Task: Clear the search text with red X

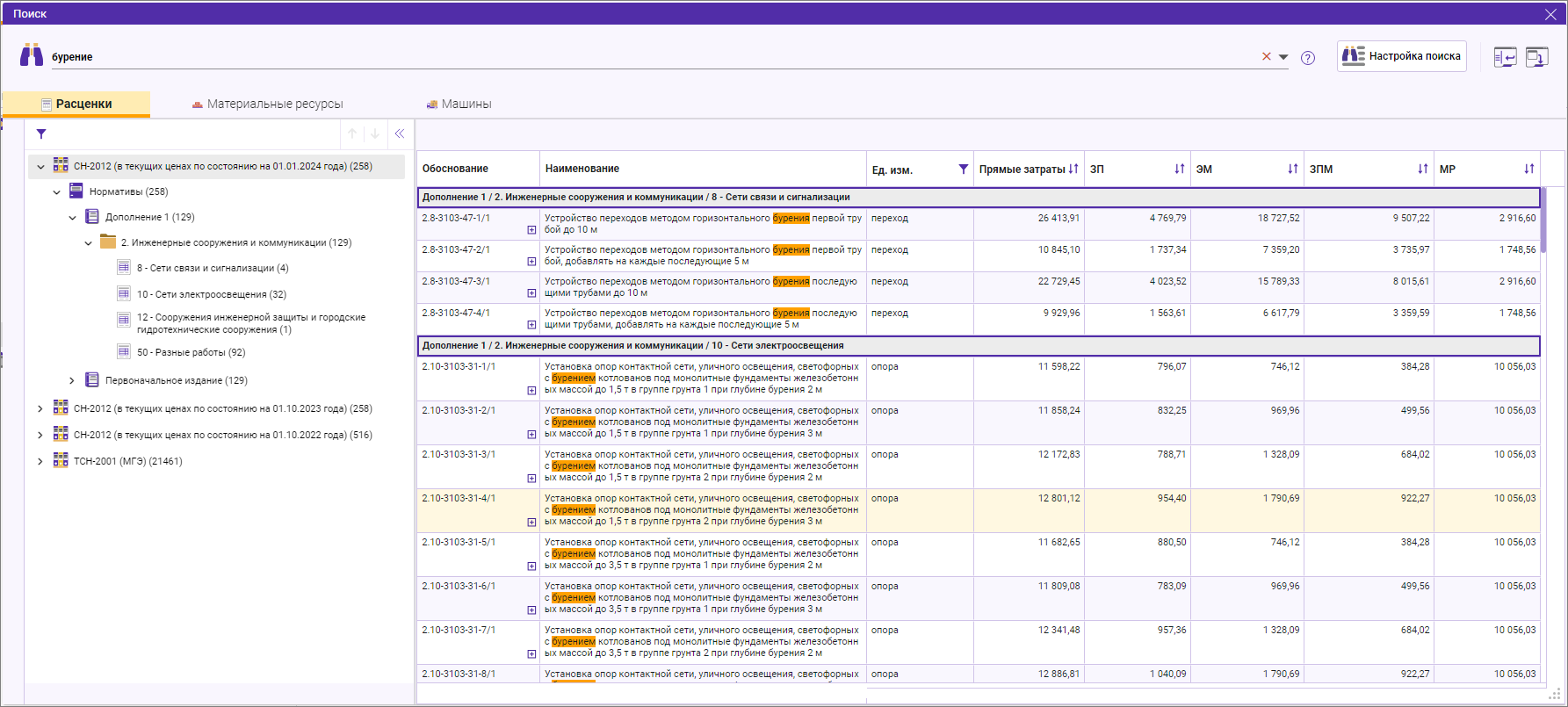Action: coord(1267,56)
